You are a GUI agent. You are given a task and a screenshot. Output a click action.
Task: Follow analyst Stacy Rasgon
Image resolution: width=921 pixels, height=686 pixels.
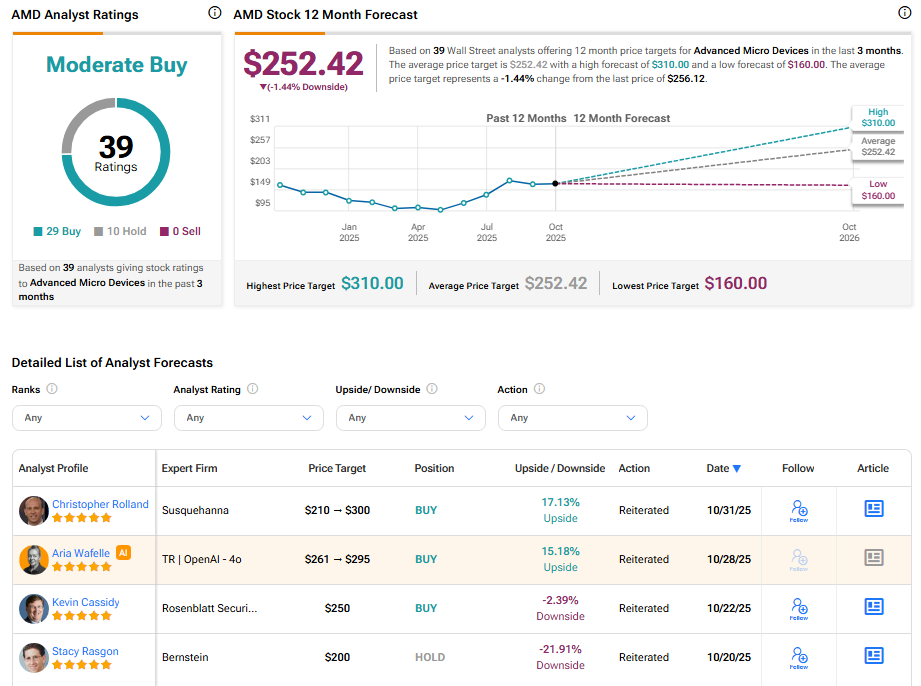click(798, 656)
